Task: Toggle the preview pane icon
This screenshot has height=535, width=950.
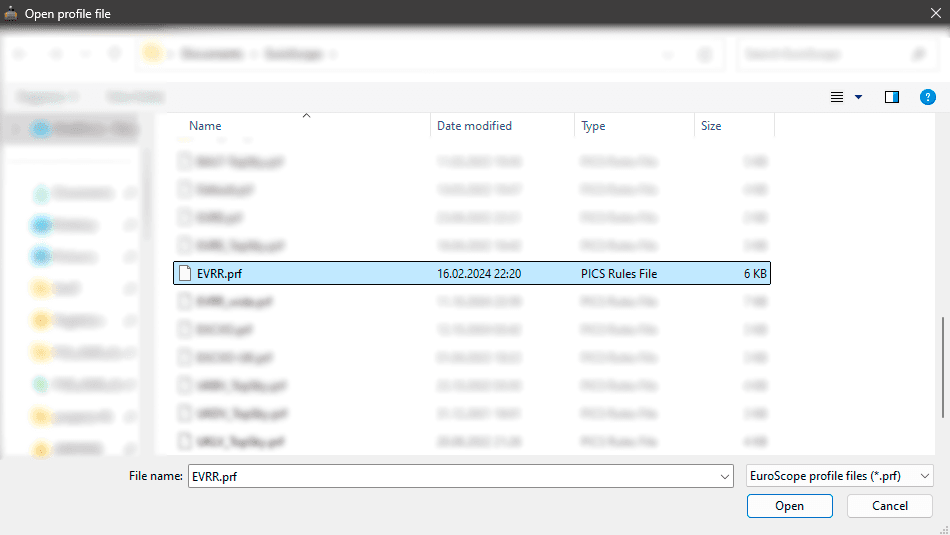Action: [892, 97]
